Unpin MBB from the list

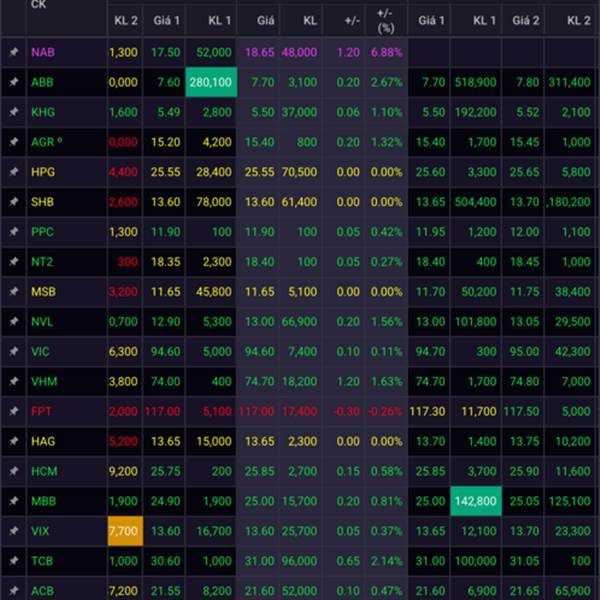(x=14, y=501)
